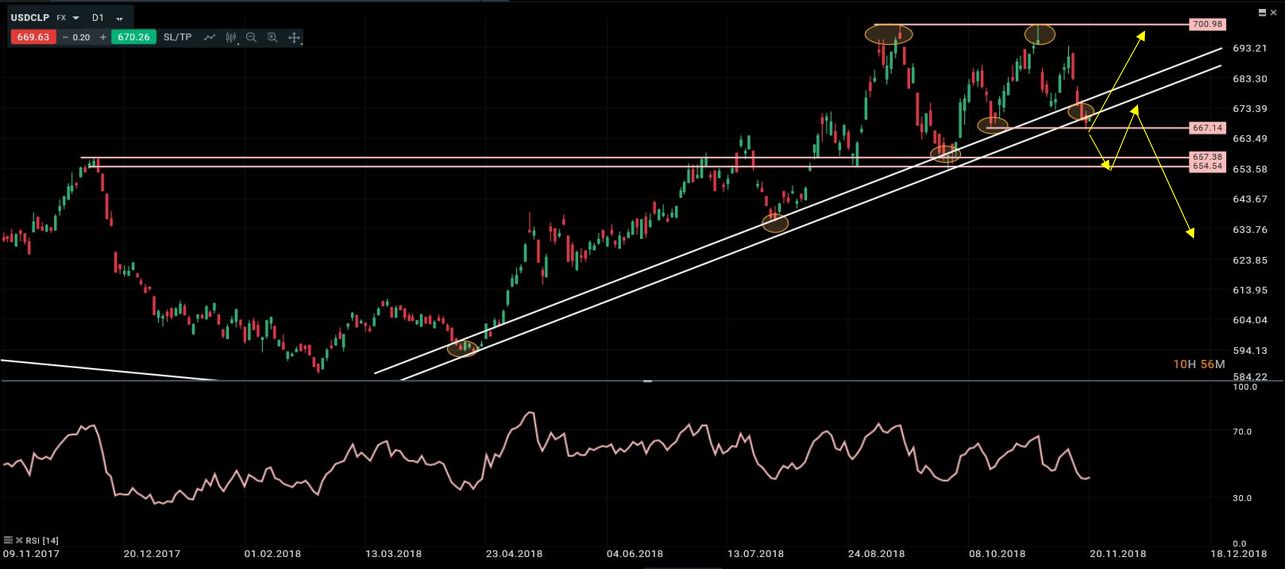Click the RSI 100.0 scale value
Screen dimensions: 1285x569
coord(1246,387)
